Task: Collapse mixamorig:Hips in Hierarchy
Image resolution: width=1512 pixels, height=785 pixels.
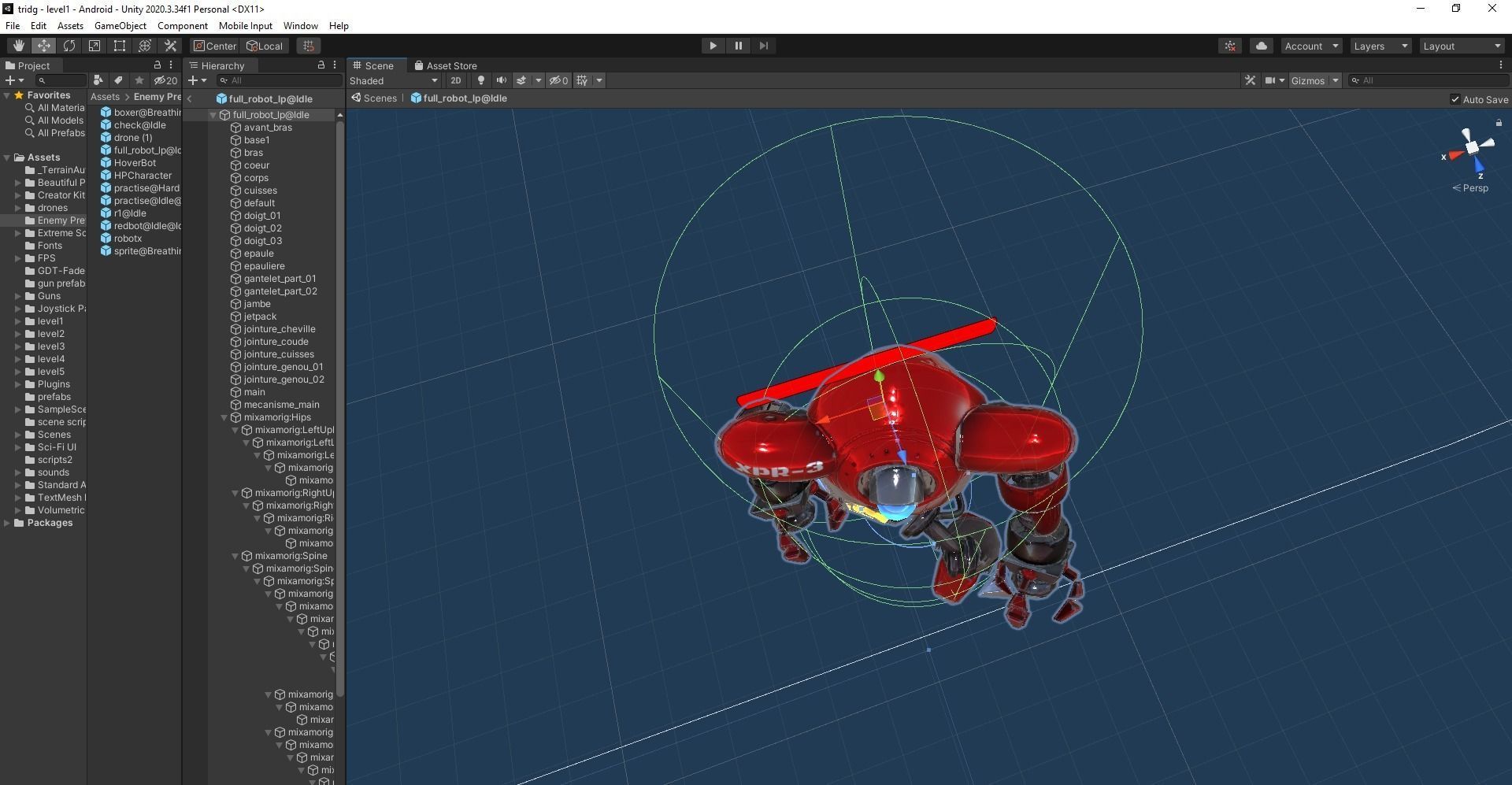Action: [224, 417]
